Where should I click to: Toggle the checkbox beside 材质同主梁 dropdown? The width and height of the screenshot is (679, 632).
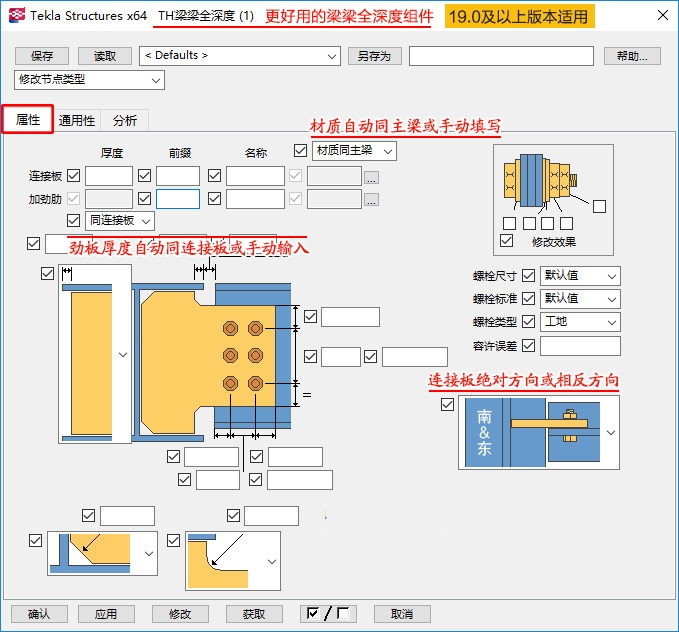click(x=300, y=150)
